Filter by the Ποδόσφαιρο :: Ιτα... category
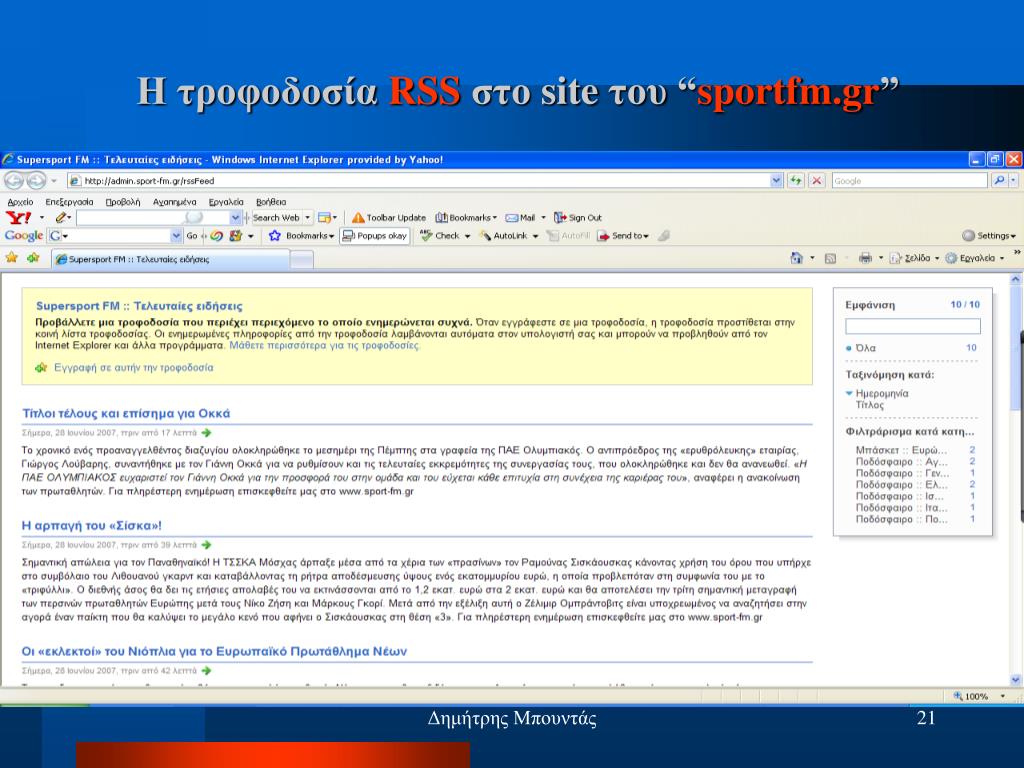 pyautogui.click(x=901, y=507)
